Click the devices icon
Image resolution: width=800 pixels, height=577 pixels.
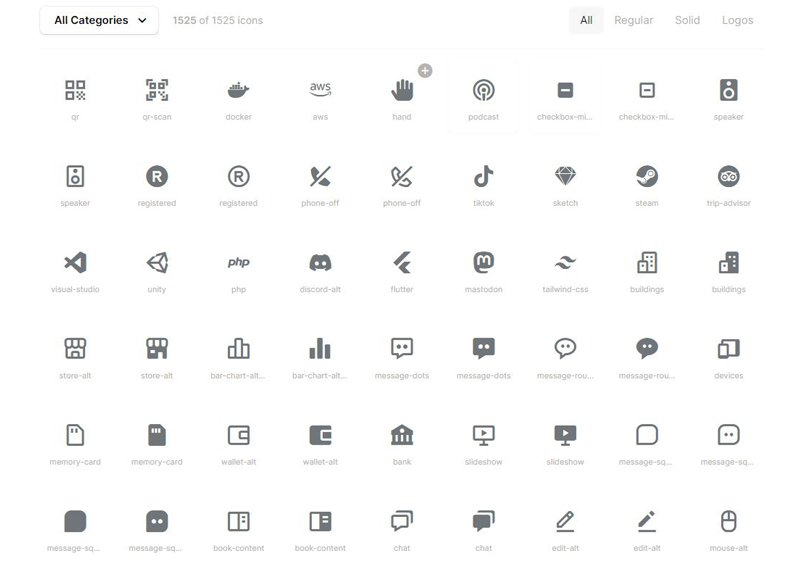coord(729,349)
